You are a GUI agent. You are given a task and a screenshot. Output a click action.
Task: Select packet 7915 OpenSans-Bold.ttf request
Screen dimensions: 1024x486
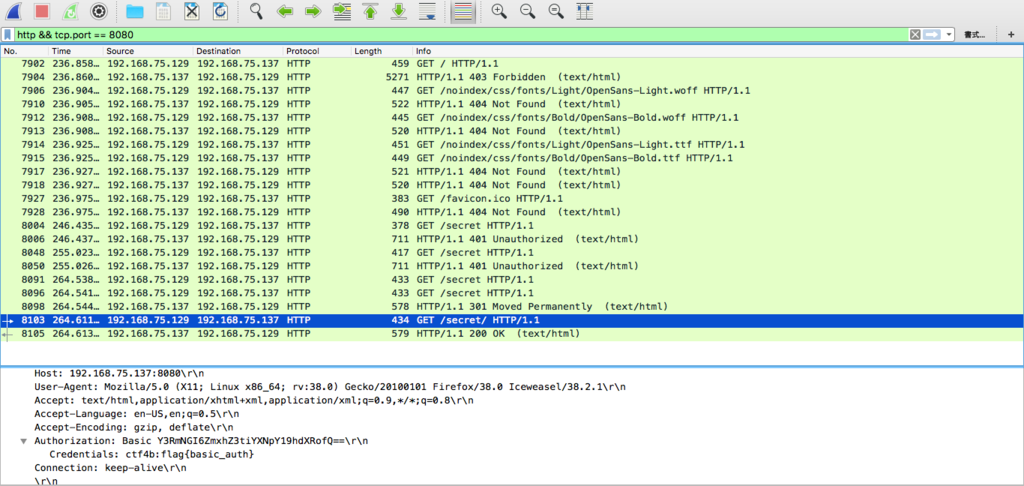[511, 158]
